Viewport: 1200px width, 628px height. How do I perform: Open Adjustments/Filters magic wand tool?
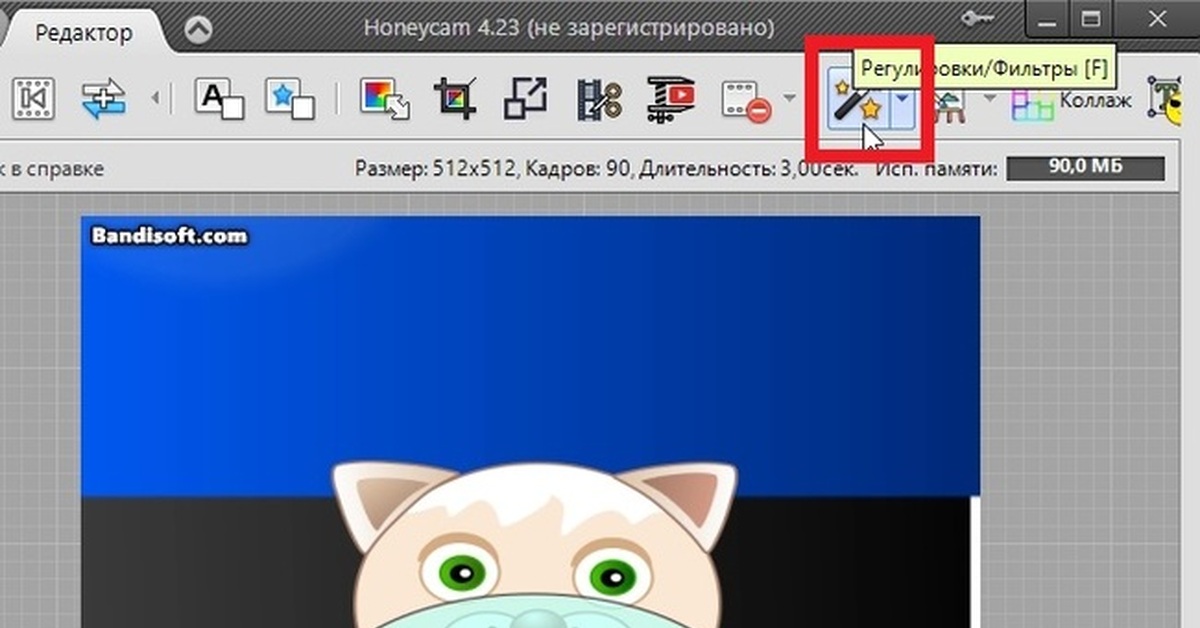pos(857,101)
